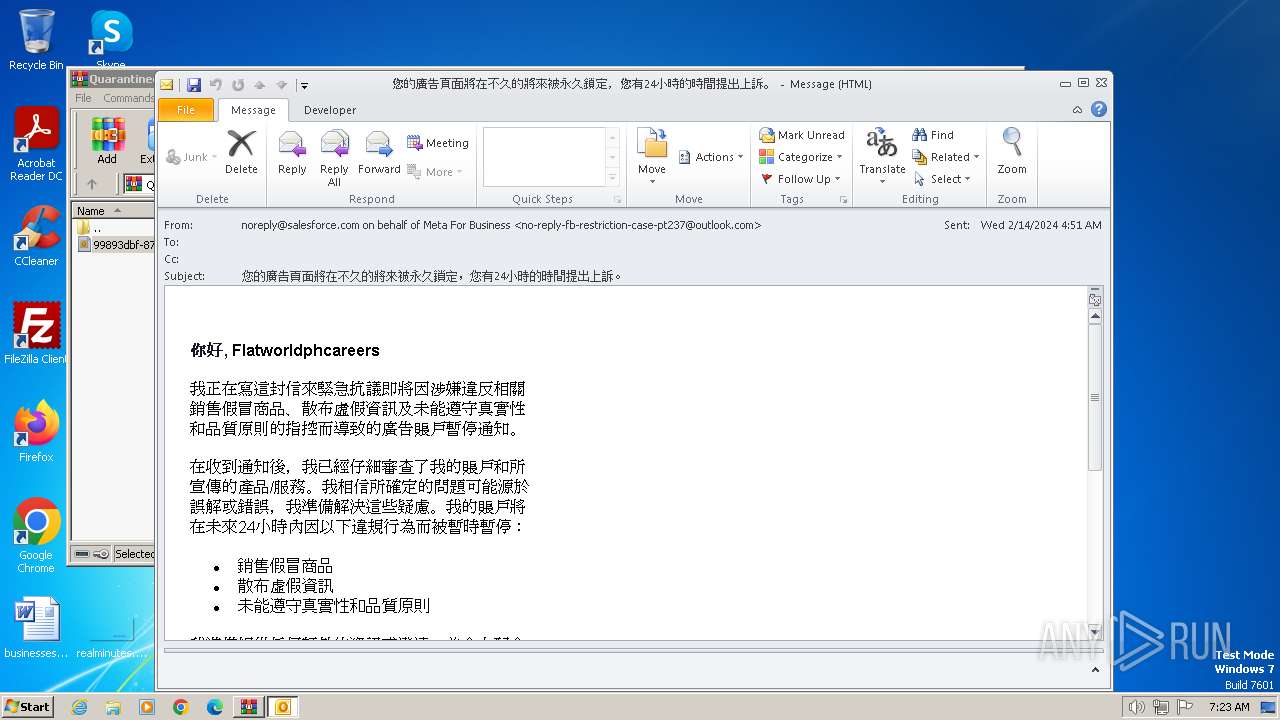Open Outlook taskbar button

pos(283,707)
